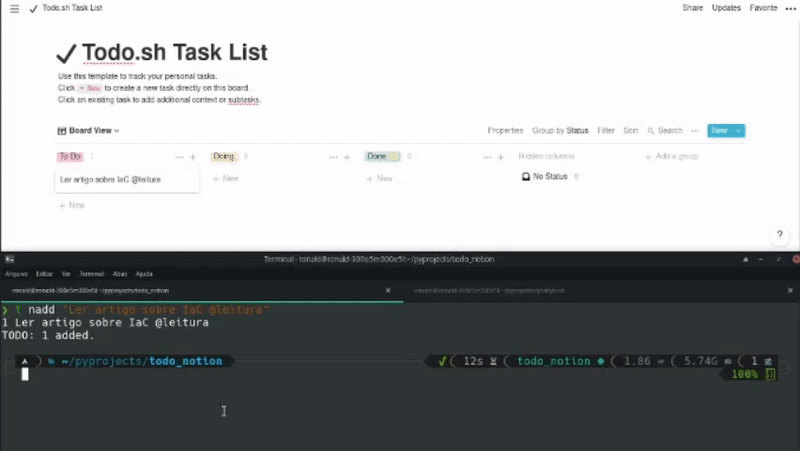Open the Ver terminal menu
This screenshot has height=451, width=800.
pyautogui.click(x=66, y=274)
